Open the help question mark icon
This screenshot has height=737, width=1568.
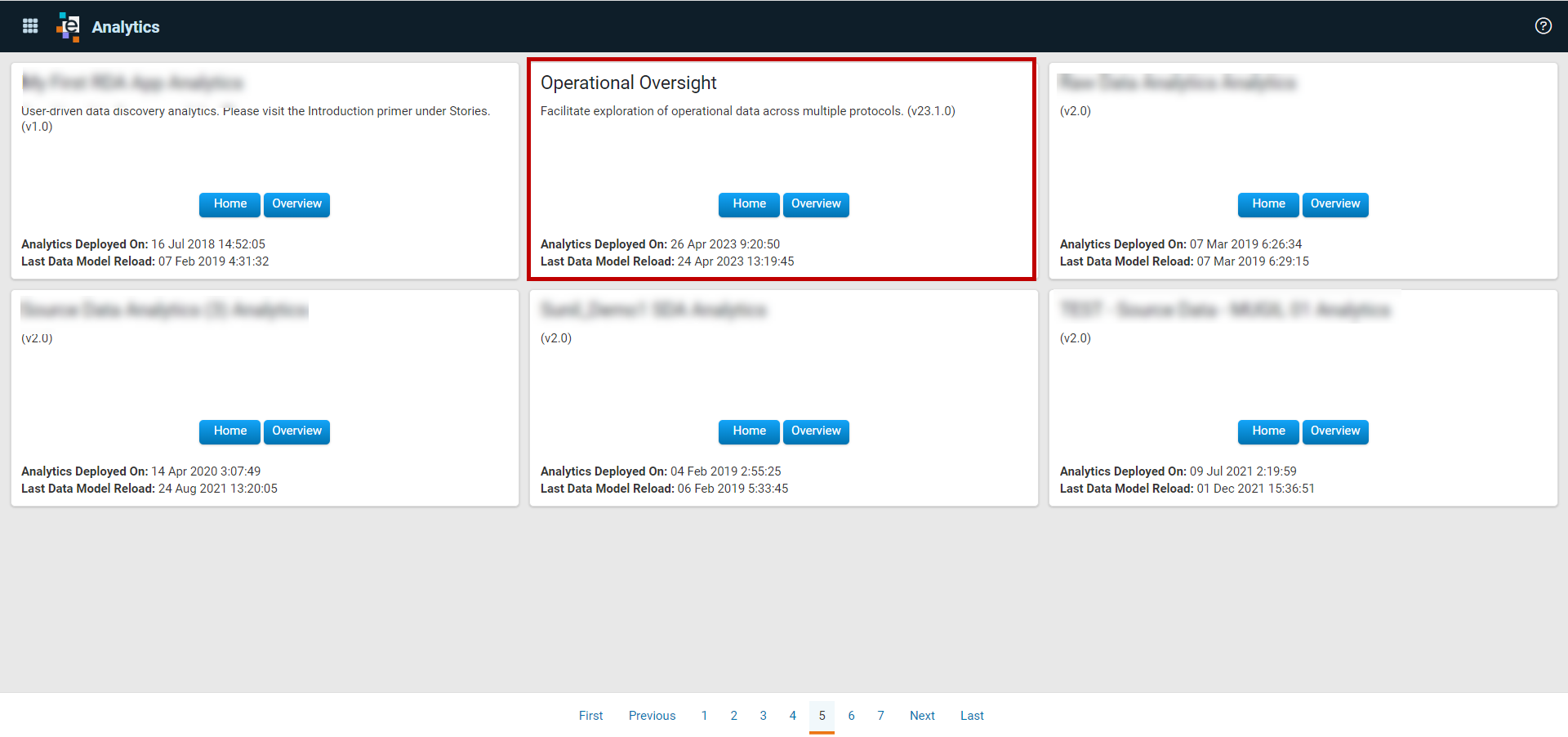[1543, 26]
